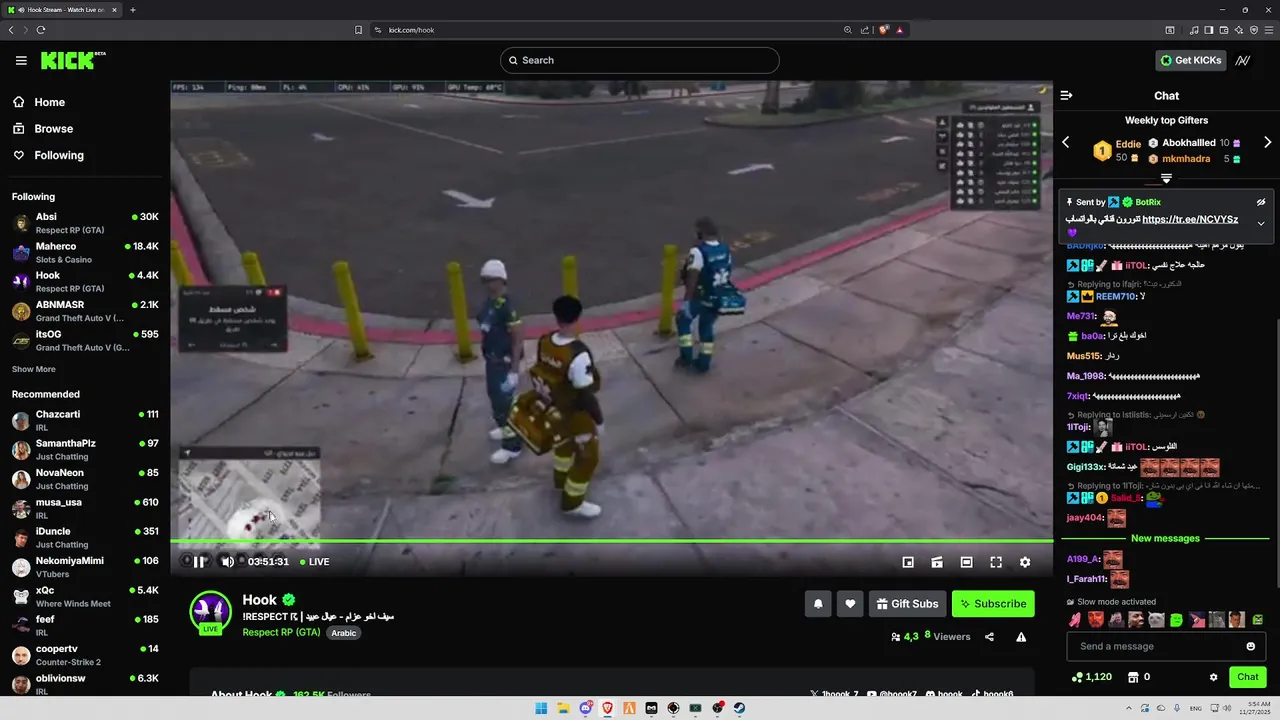
Task: Click the bookmark icon in address bar
Action: 358,30
